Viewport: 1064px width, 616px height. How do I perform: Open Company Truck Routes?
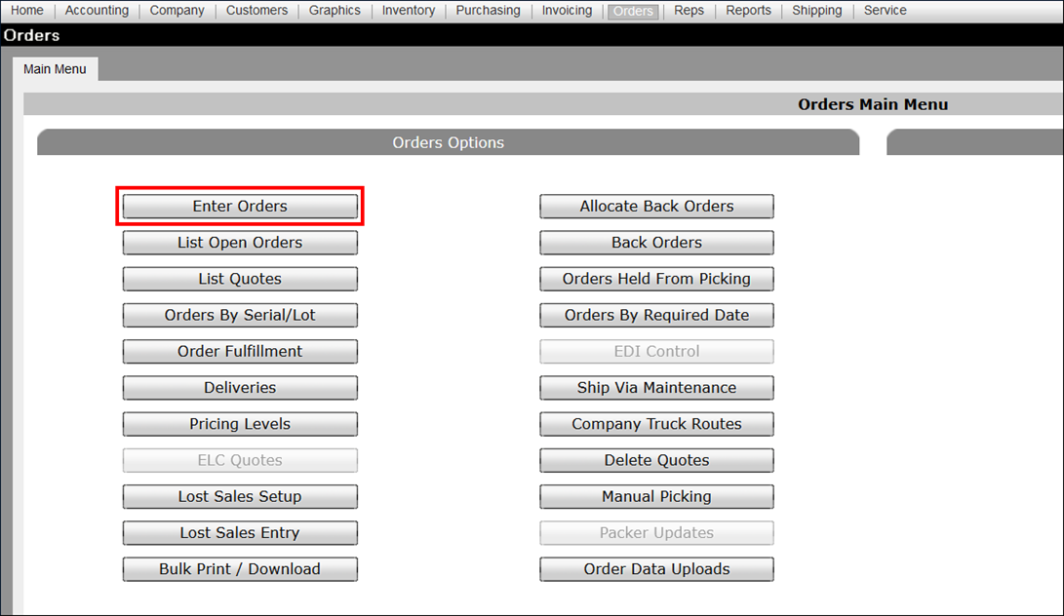[x=657, y=424]
